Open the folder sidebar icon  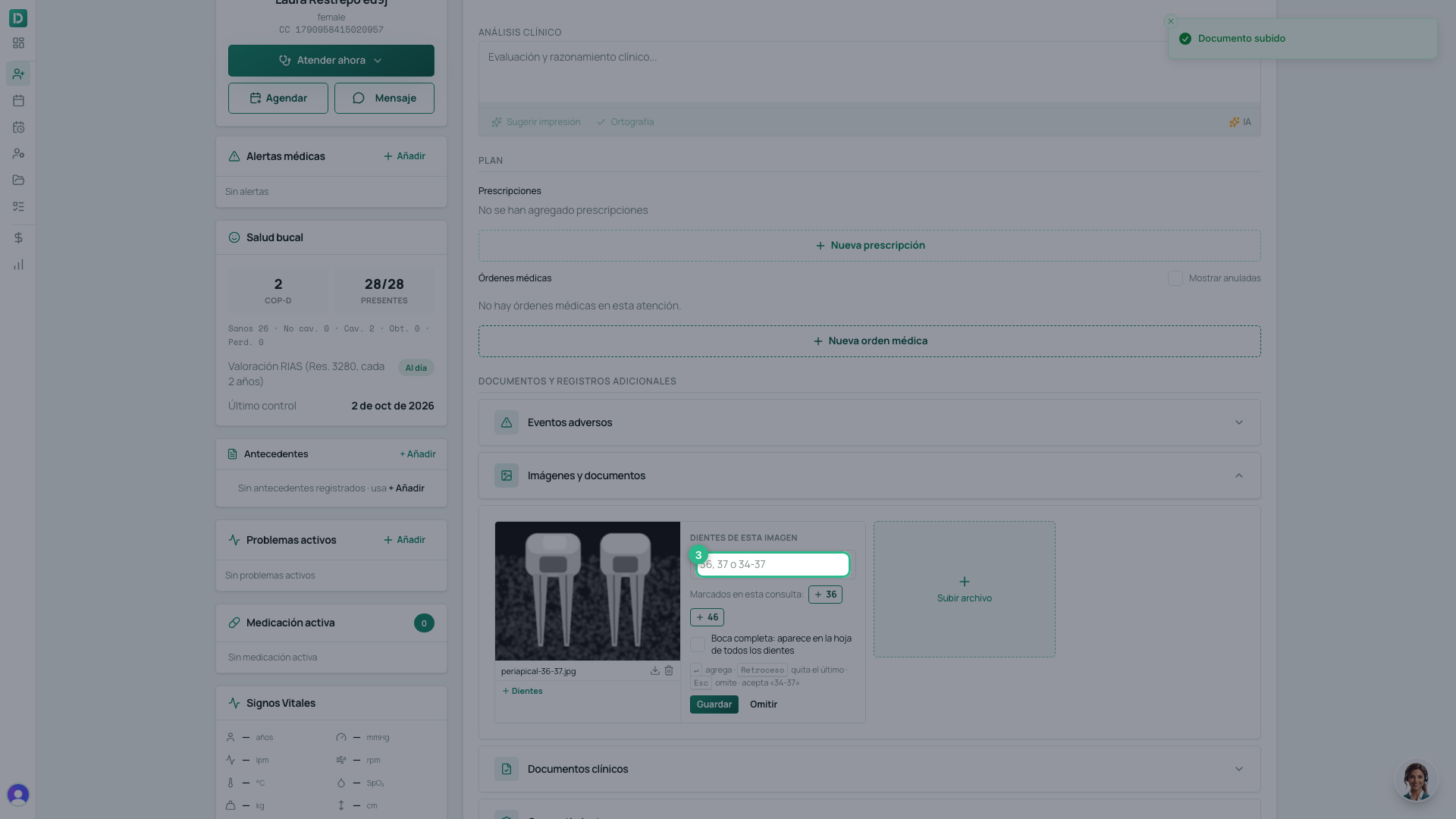click(x=18, y=180)
